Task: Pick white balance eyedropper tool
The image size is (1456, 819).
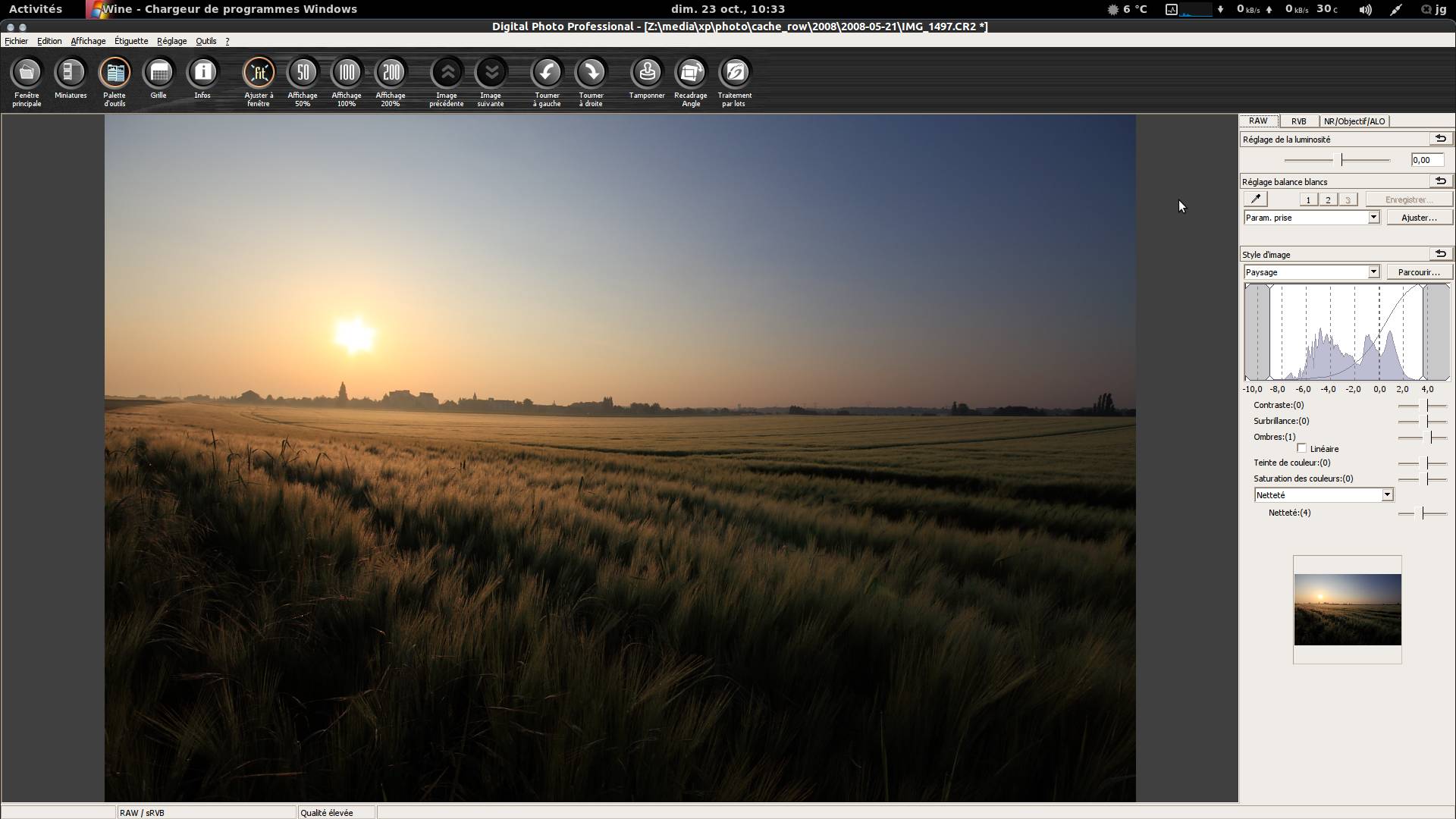Action: coord(1255,199)
